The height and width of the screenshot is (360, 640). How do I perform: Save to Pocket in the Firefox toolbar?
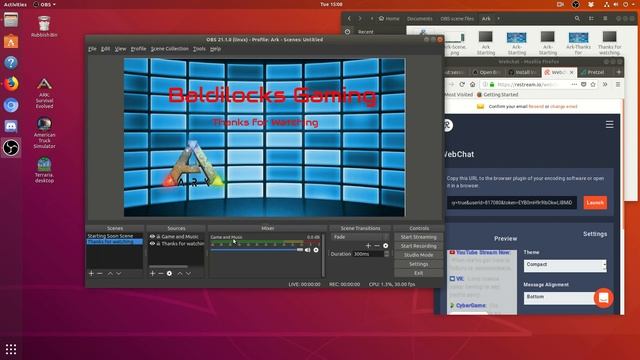[x=584, y=84]
